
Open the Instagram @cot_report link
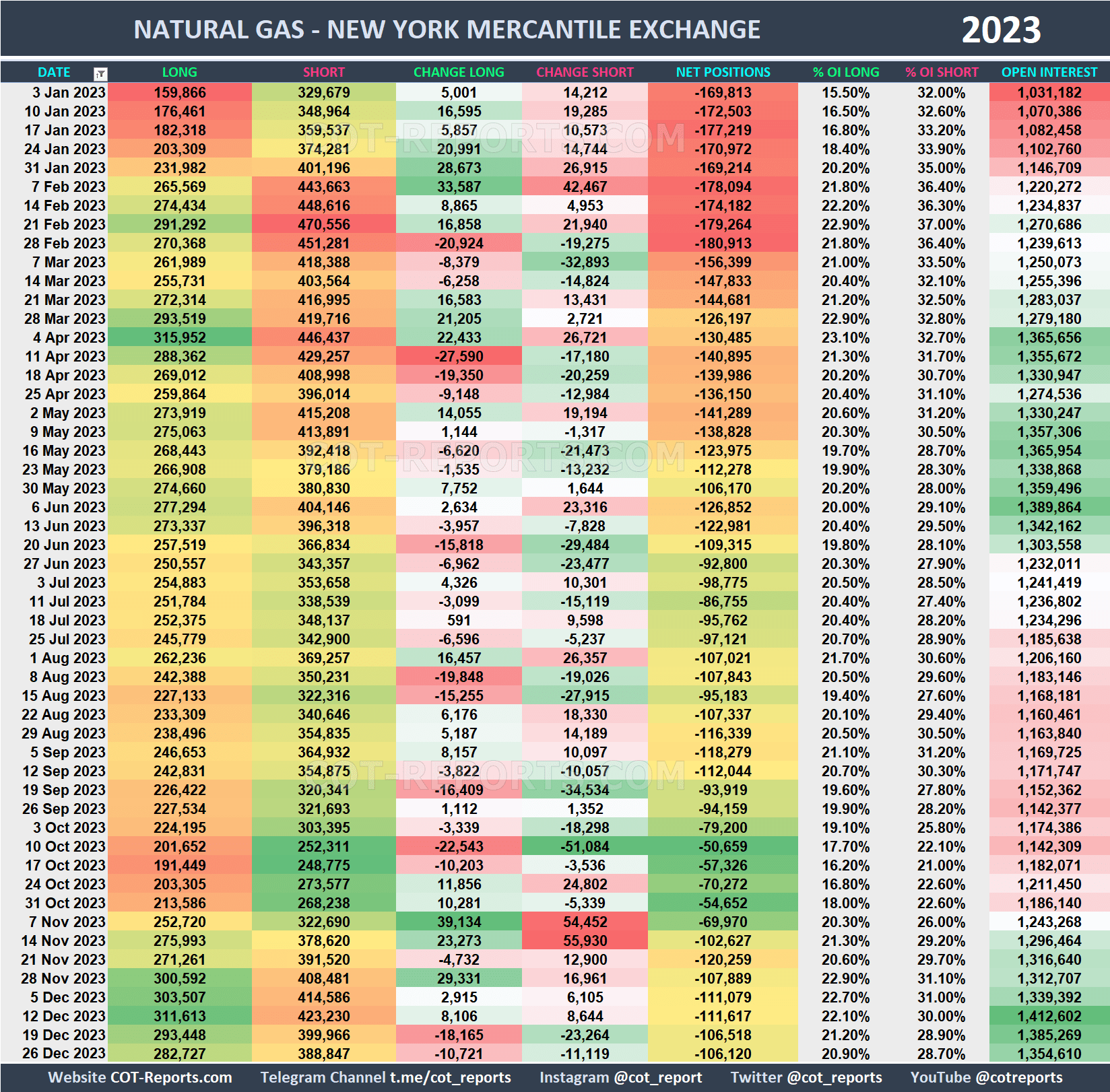(620, 1077)
